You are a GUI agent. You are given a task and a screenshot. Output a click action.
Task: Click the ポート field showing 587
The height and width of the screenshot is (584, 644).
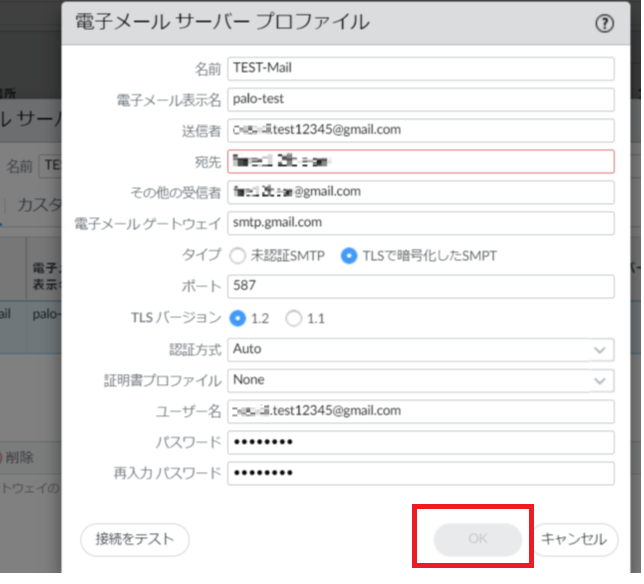[420, 287]
